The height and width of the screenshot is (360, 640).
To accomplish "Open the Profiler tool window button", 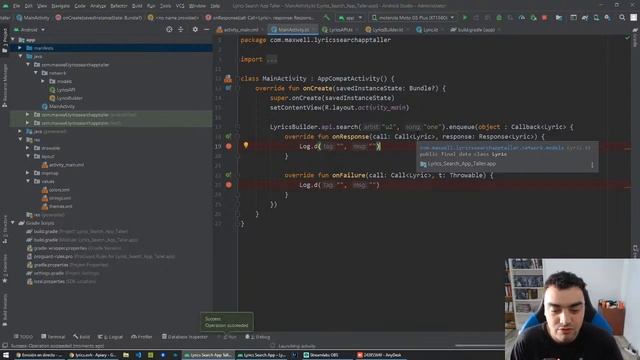I will 142,337.
